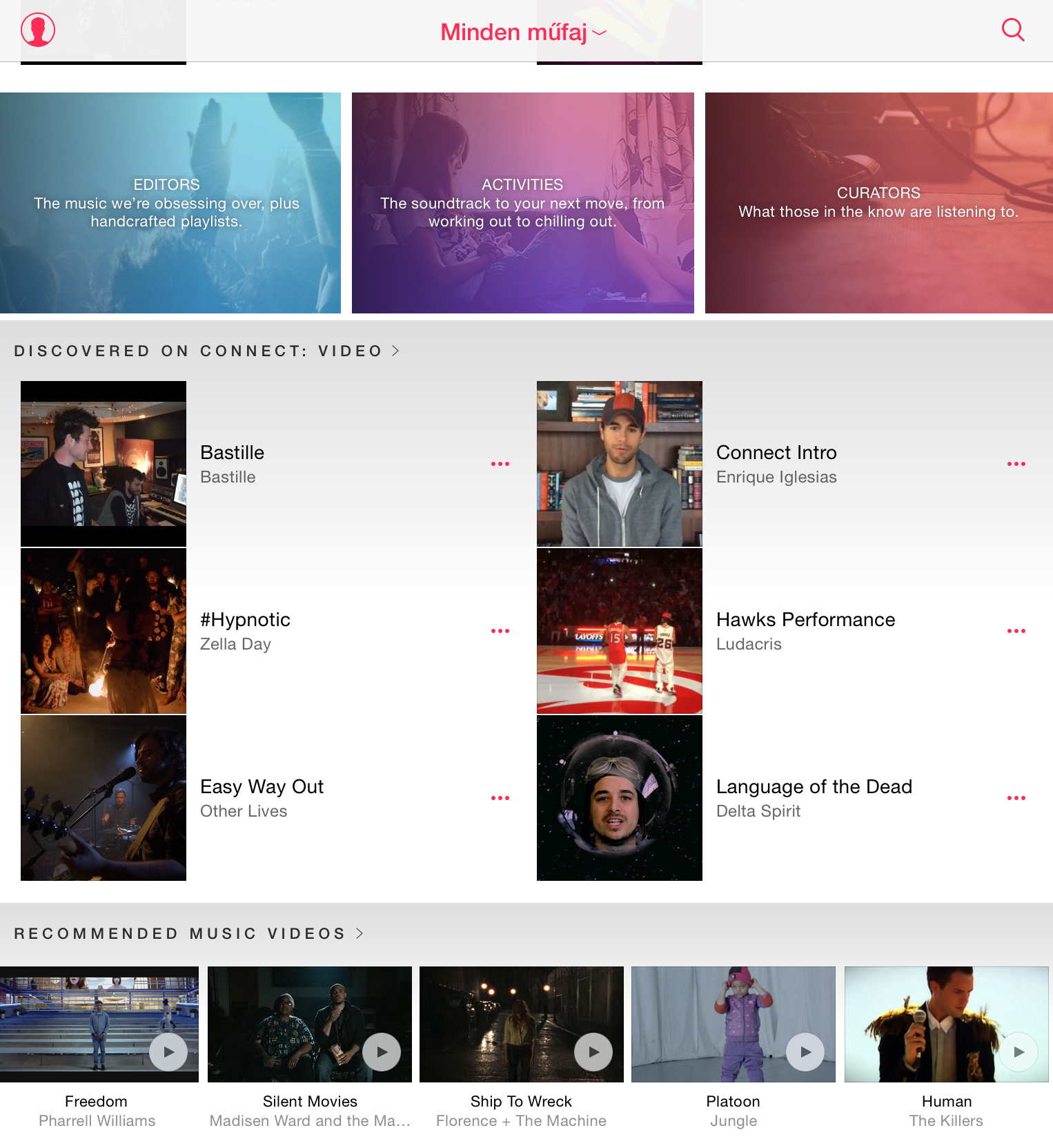The width and height of the screenshot is (1053, 1148).
Task: Open more options for Language of the Dead
Action: [x=1016, y=798]
